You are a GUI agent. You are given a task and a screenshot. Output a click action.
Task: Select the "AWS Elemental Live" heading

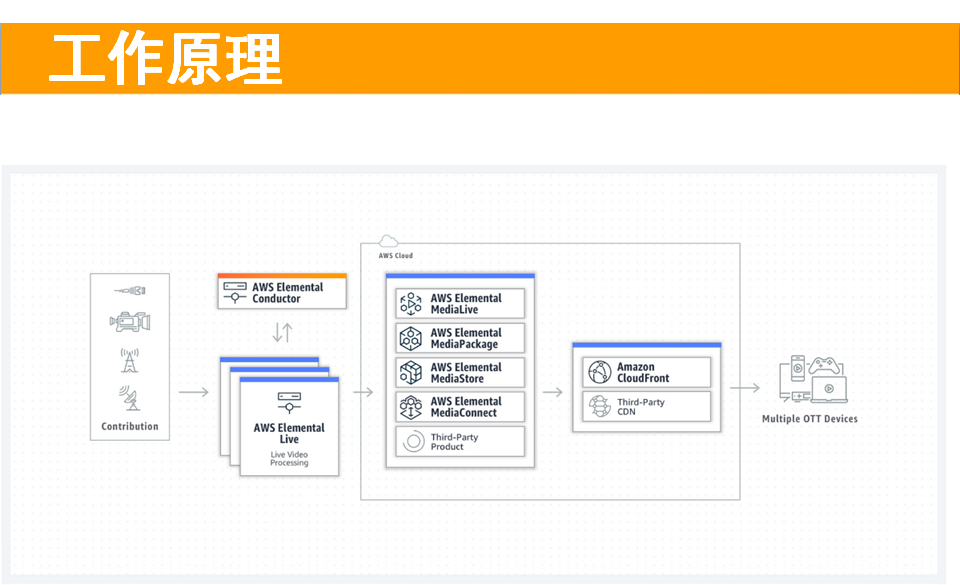[289, 433]
